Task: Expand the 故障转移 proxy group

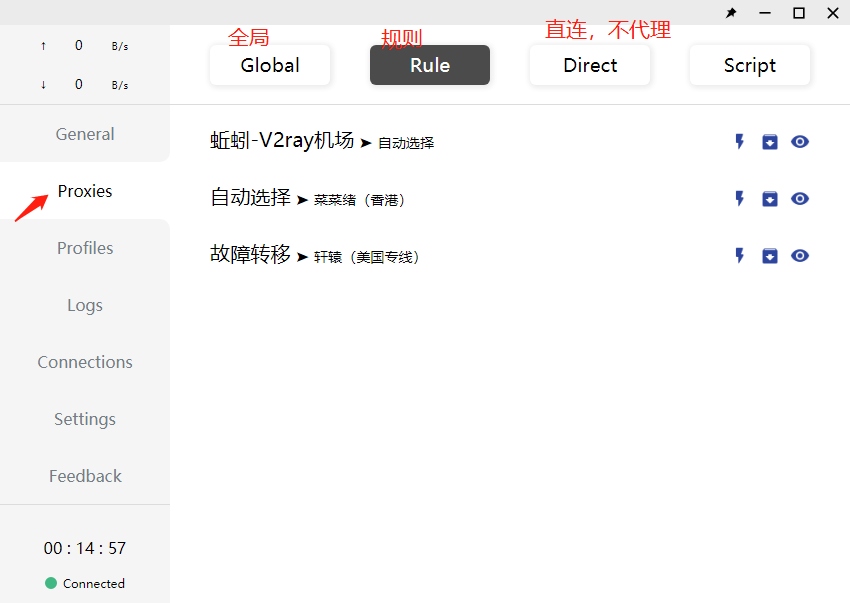Action: [x=315, y=255]
